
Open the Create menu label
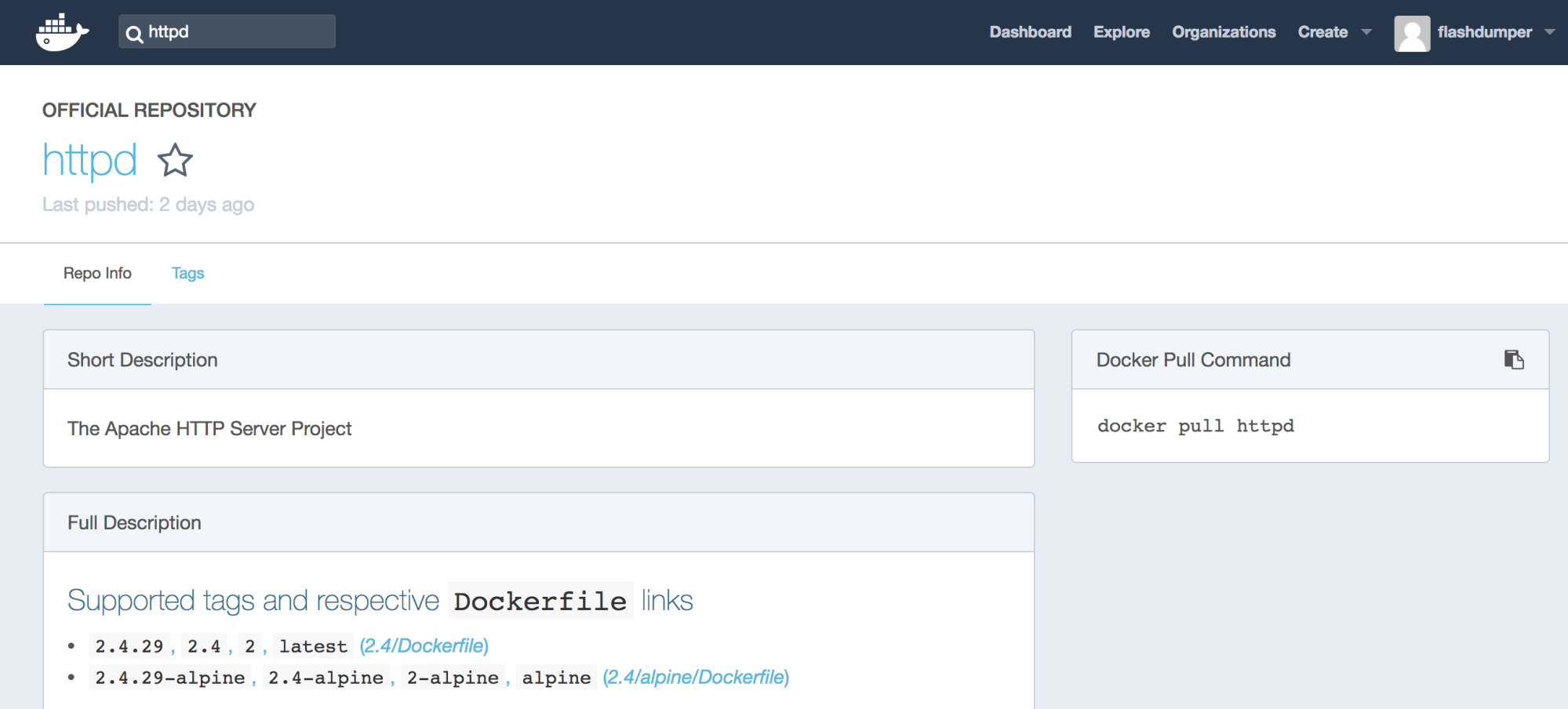click(x=1322, y=32)
